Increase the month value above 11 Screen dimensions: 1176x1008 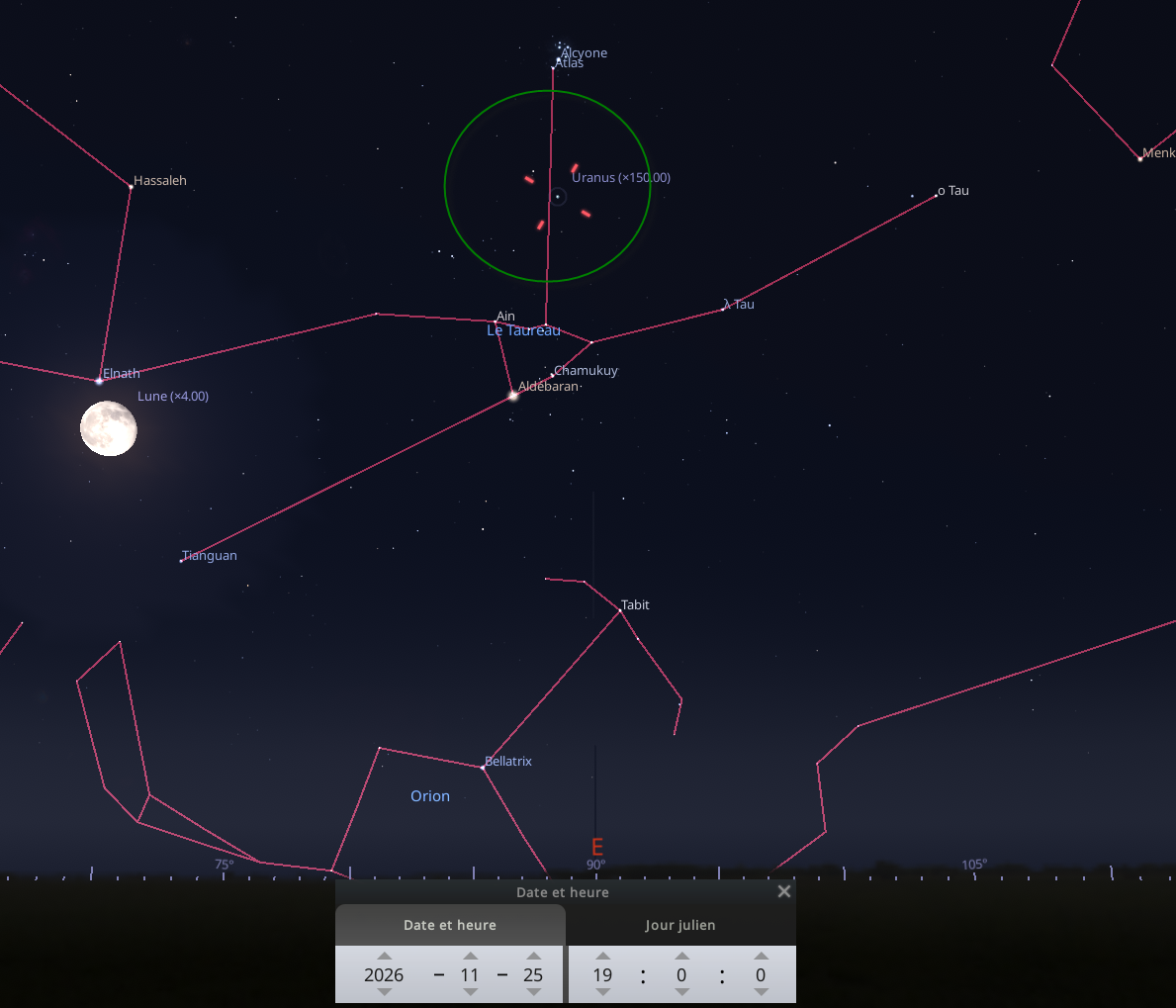point(470,957)
